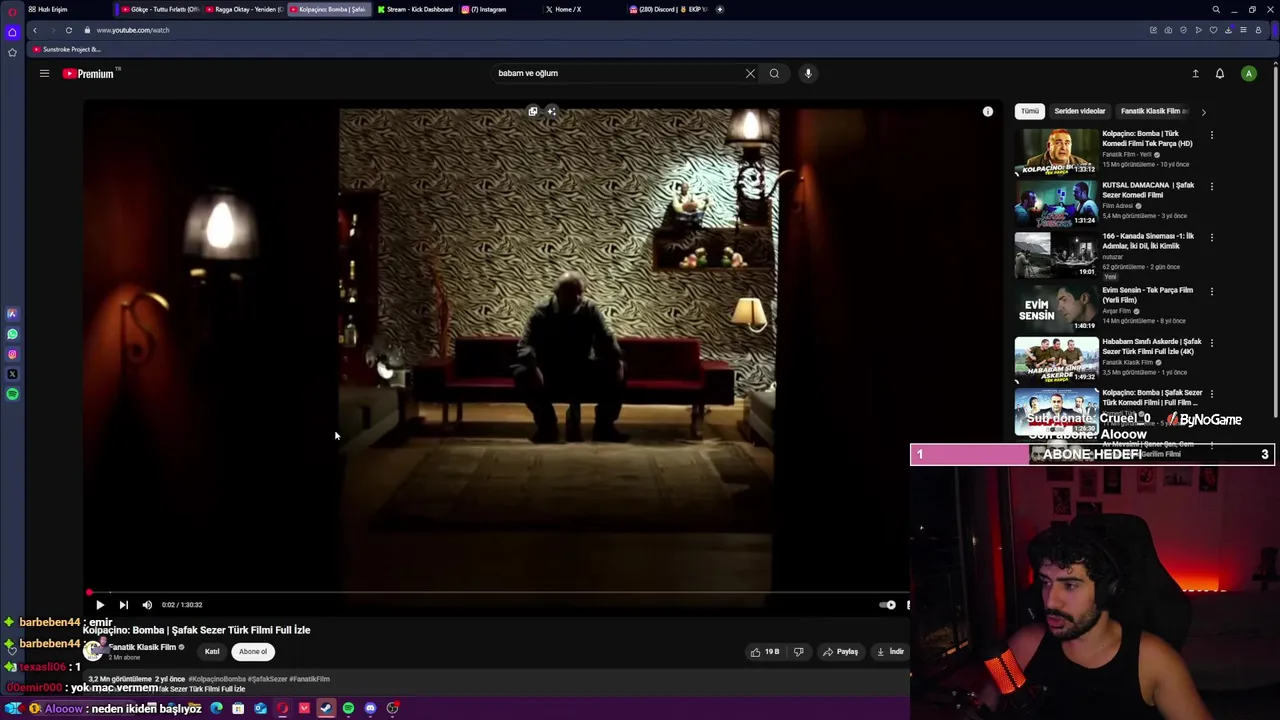
Task: Open options menu for Evim Sensin video
Action: click(x=1212, y=292)
